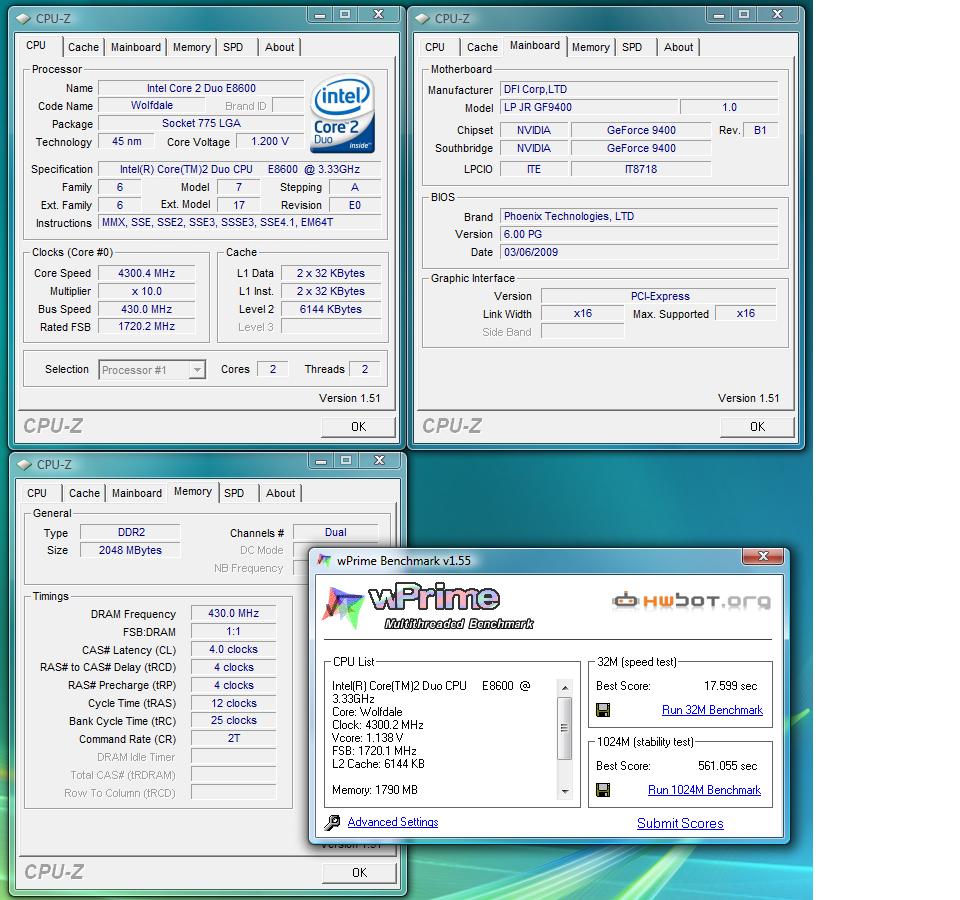Open About tab in CPU-Z CPU window
The image size is (960, 900).
(280, 47)
